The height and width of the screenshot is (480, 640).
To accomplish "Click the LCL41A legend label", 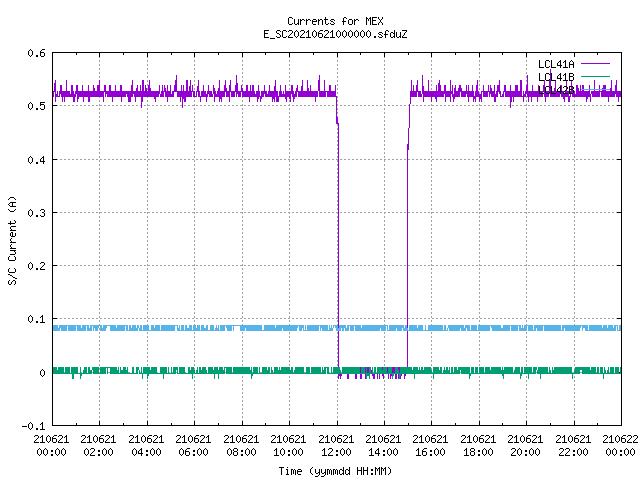I will coord(556,64).
